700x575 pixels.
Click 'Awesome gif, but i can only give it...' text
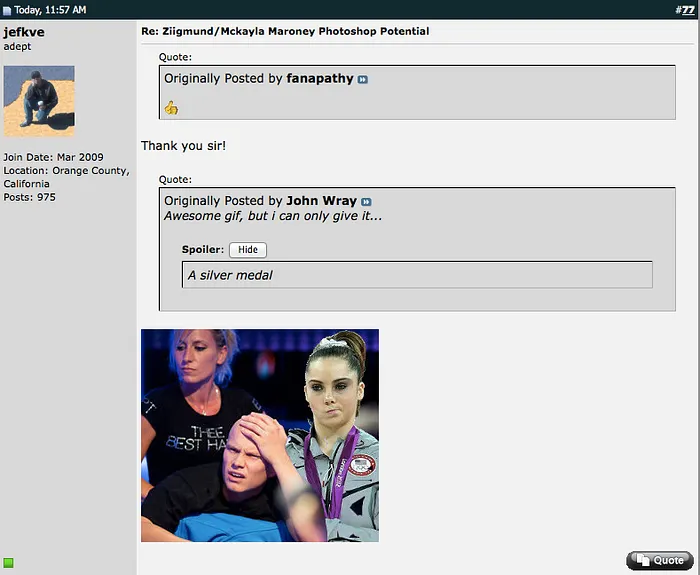tap(273, 216)
